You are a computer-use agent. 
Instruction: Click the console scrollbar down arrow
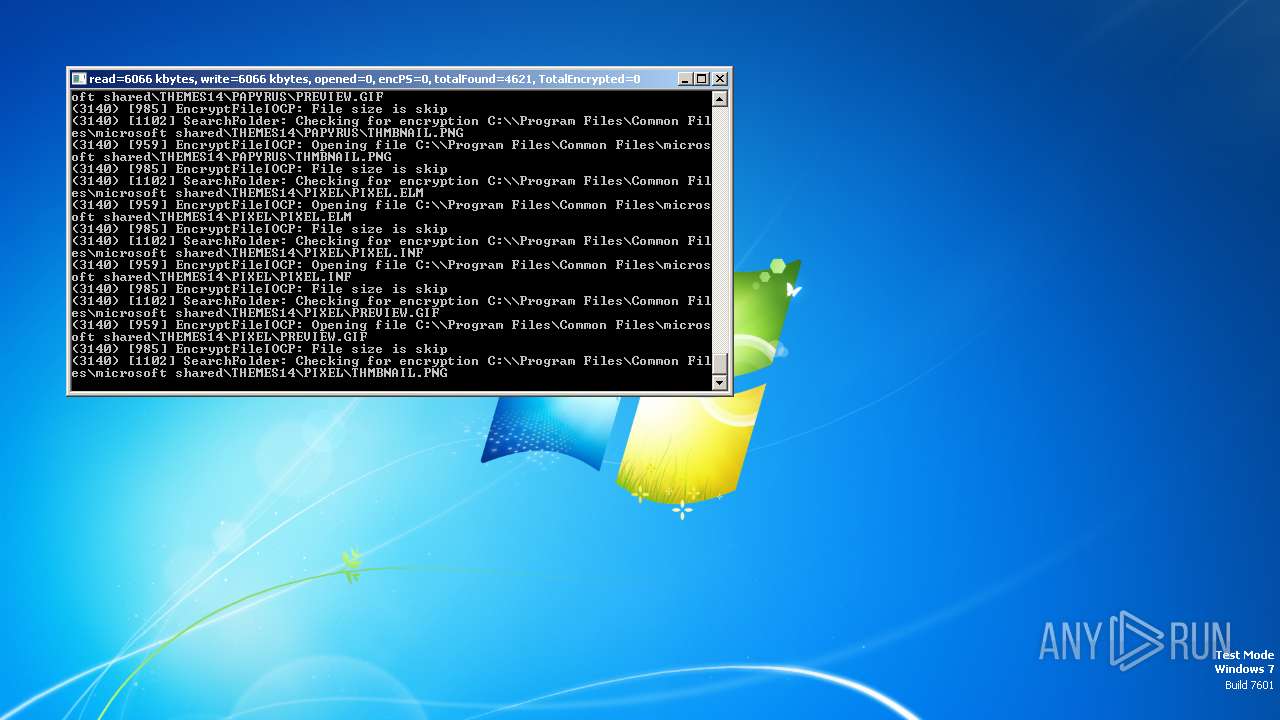[719, 383]
